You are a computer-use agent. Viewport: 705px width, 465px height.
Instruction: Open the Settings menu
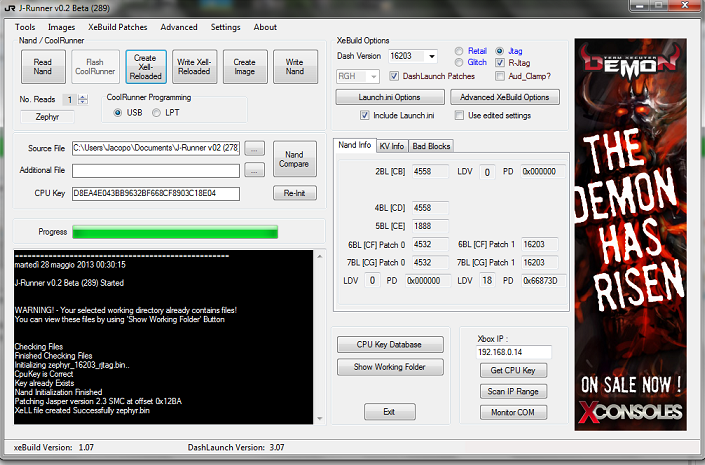226,27
